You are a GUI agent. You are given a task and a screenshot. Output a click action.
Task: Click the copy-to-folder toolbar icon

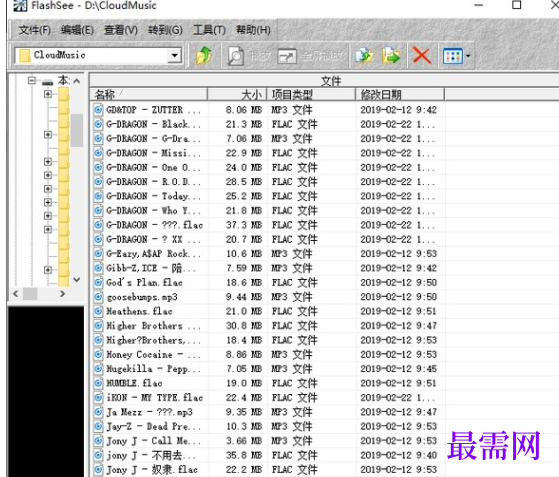(x=364, y=56)
